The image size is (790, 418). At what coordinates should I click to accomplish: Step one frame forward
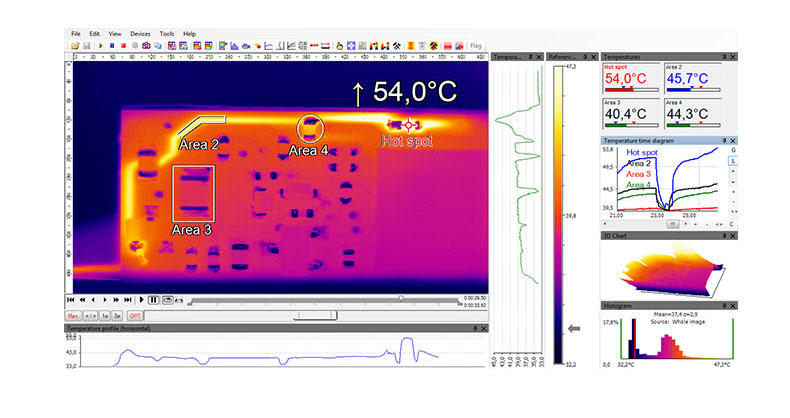[x=105, y=300]
